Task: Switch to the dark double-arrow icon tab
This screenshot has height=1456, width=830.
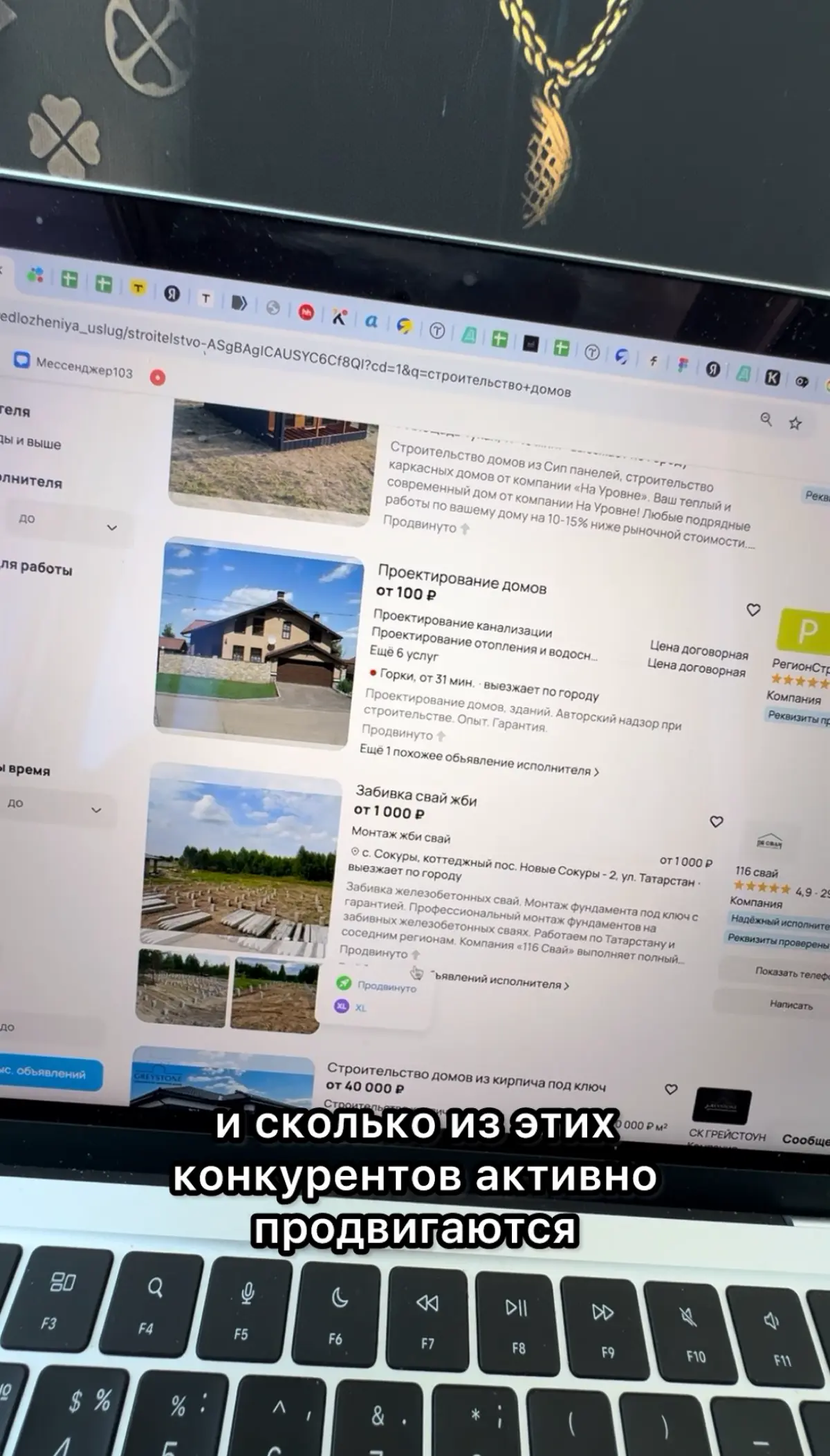Action: point(239,303)
